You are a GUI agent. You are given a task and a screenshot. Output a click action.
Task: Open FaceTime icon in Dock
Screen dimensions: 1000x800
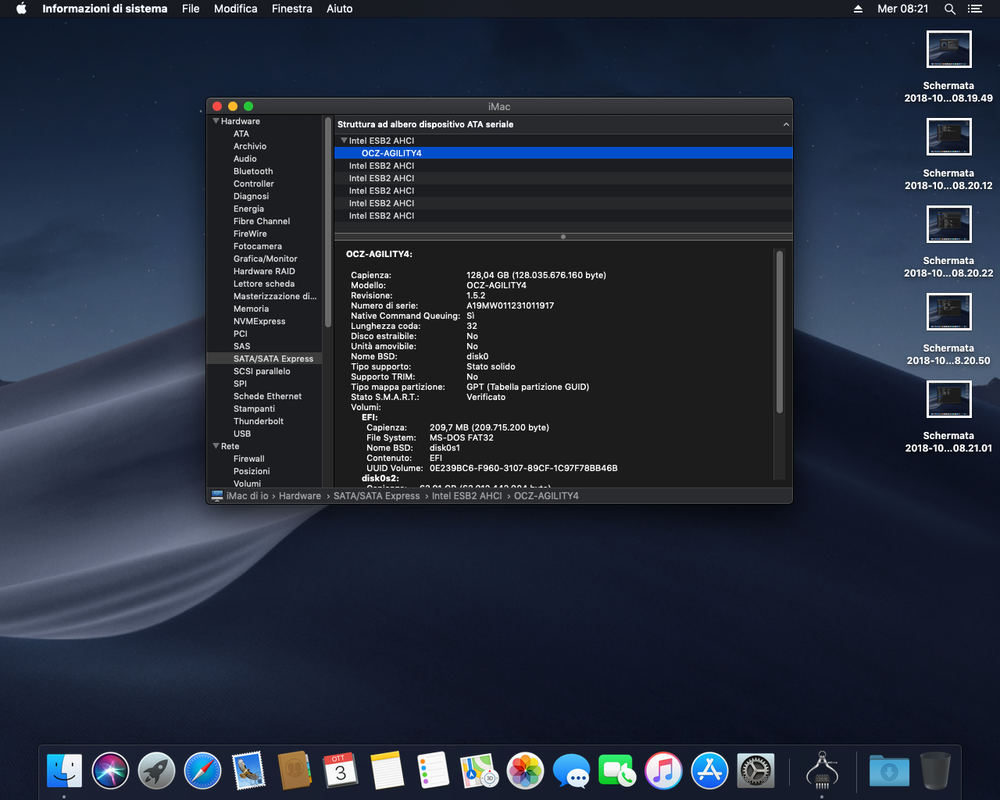(x=617, y=771)
